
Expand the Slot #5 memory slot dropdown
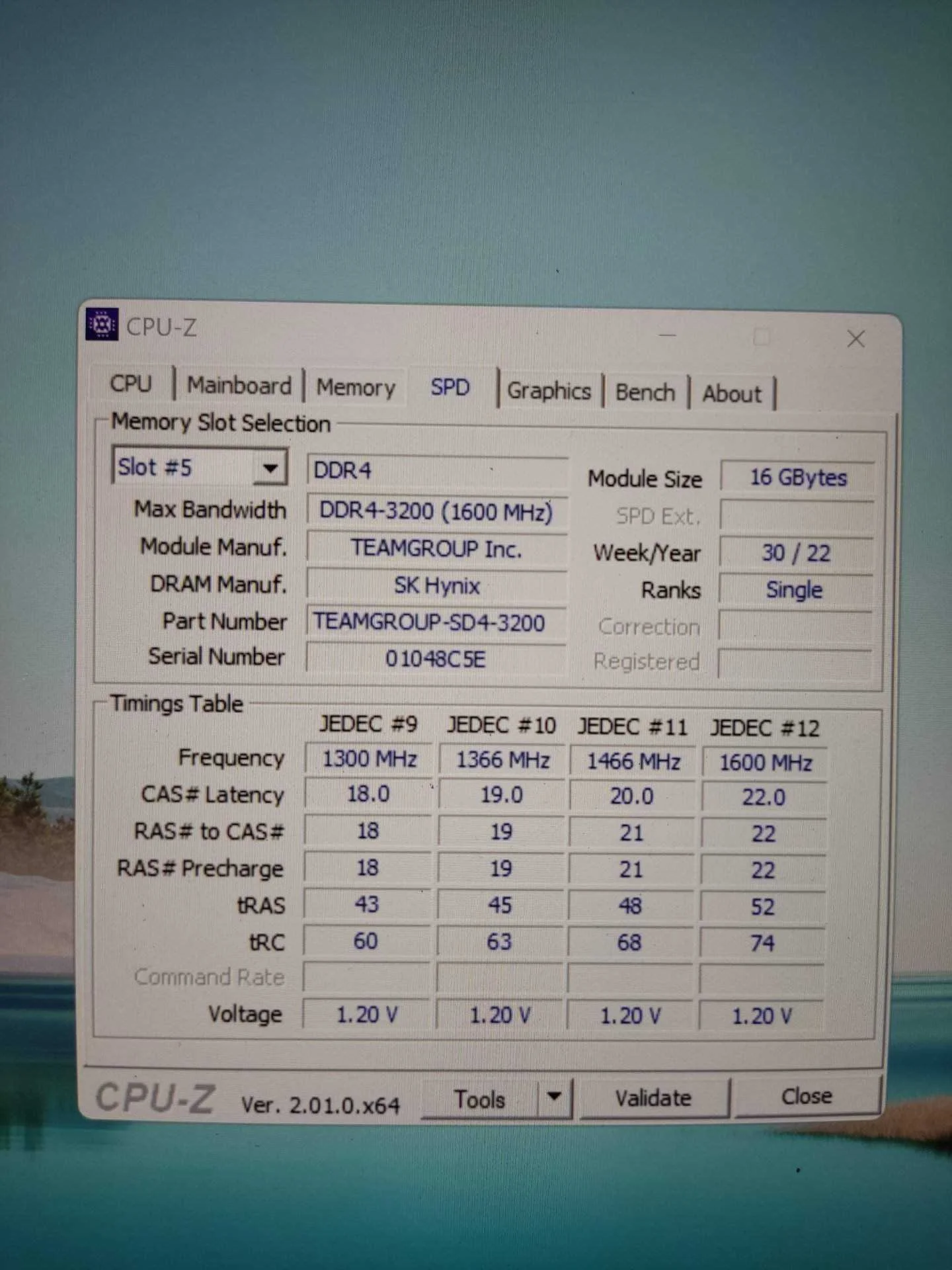(x=270, y=468)
